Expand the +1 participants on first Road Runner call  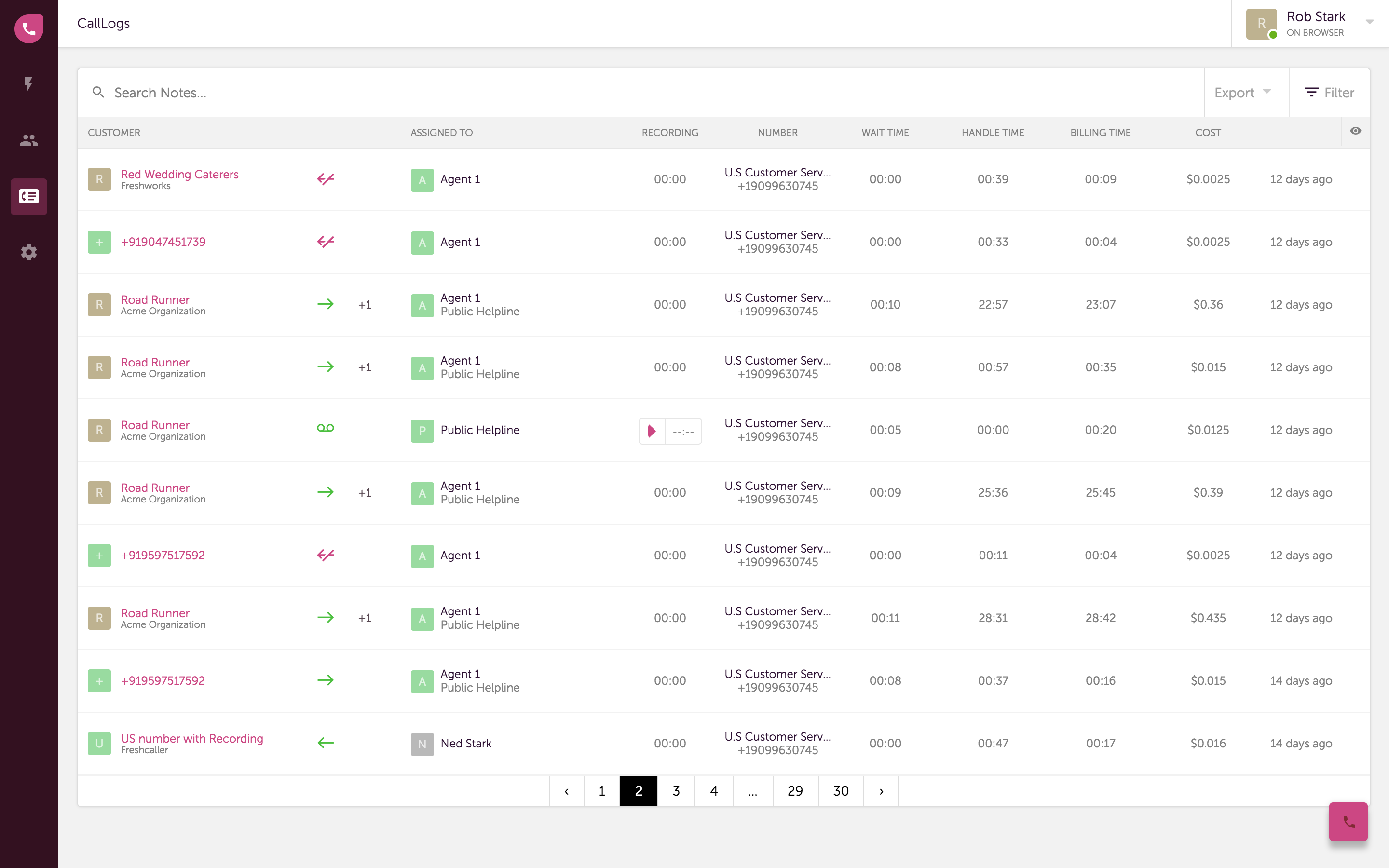(x=365, y=304)
